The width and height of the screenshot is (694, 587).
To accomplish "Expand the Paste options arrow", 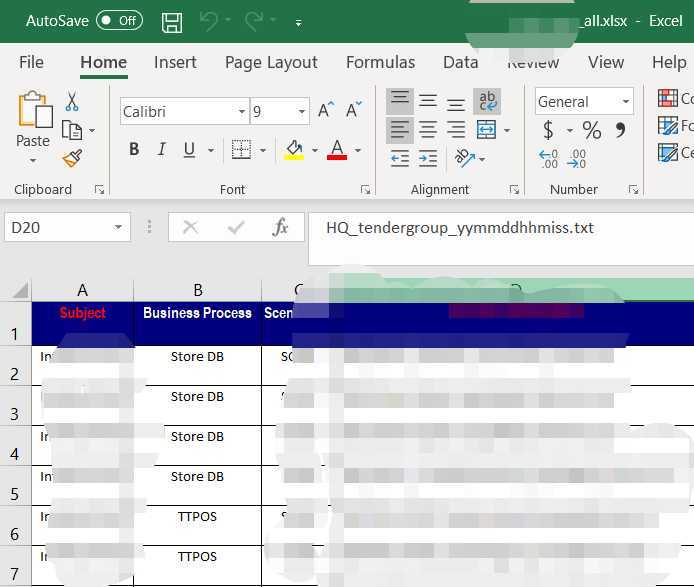I will [33, 160].
